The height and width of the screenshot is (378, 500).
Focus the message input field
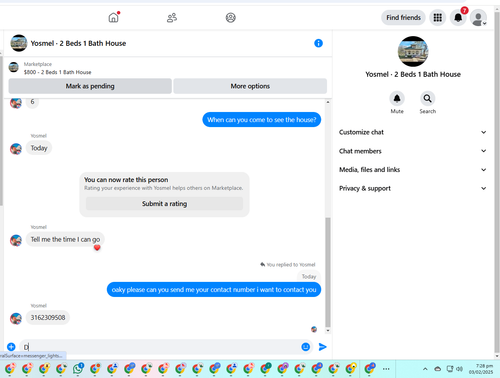pos(160,347)
